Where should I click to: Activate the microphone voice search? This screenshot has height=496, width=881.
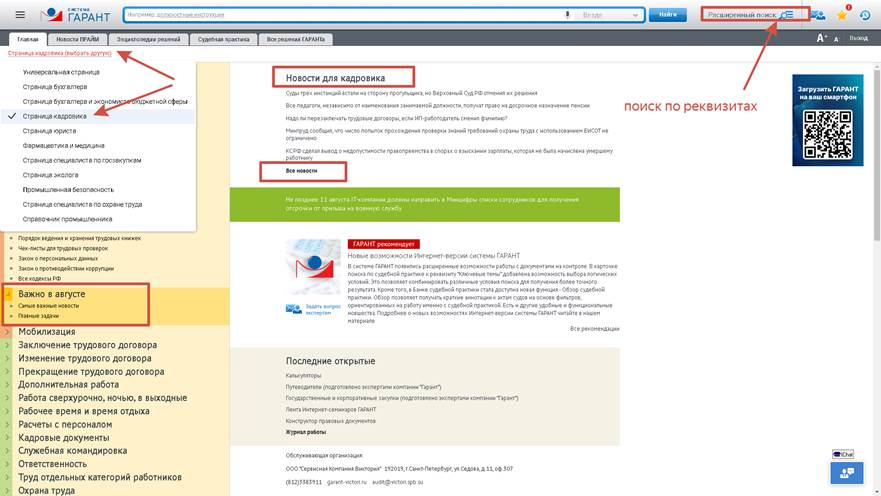pos(567,15)
